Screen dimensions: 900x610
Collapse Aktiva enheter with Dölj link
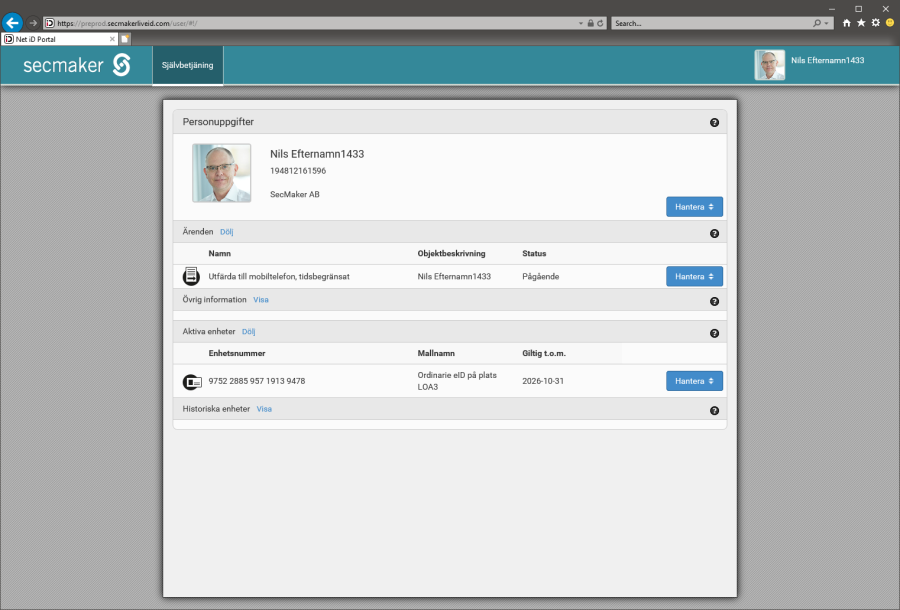click(x=249, y=332)
